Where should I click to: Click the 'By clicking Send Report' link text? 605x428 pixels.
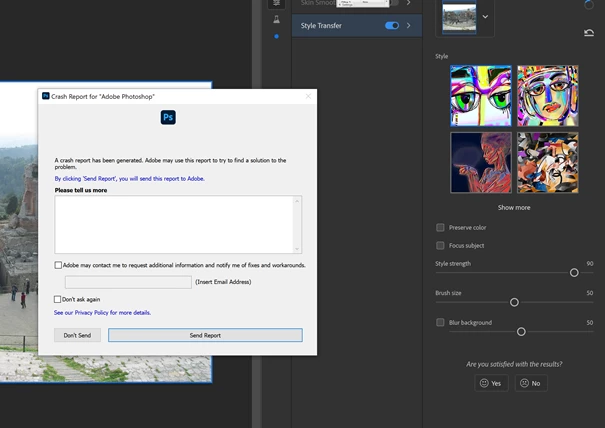pos(130,179)
